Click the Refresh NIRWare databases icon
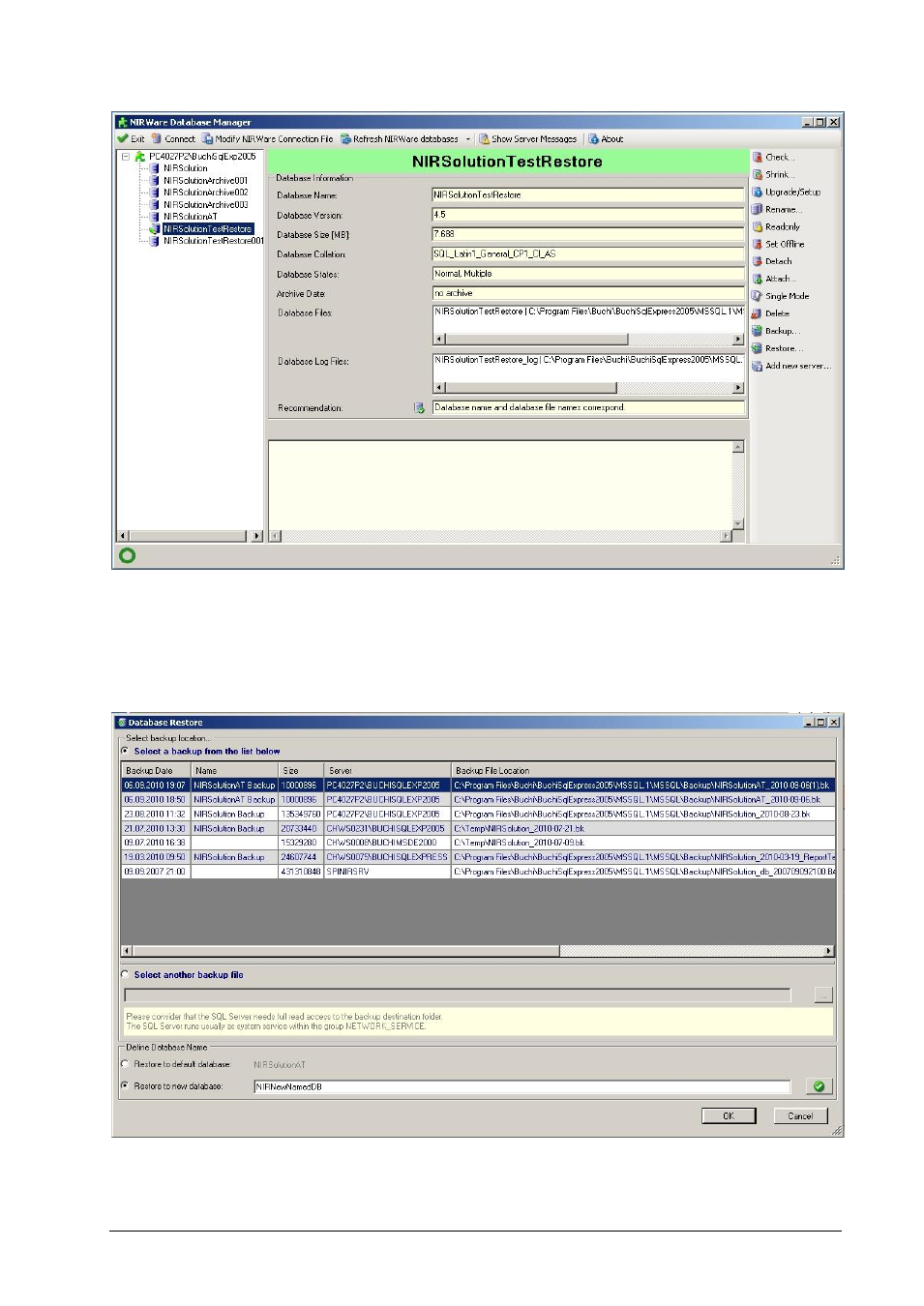The height and width of the screenshot is (1306, 924). [x=345, y=139]
